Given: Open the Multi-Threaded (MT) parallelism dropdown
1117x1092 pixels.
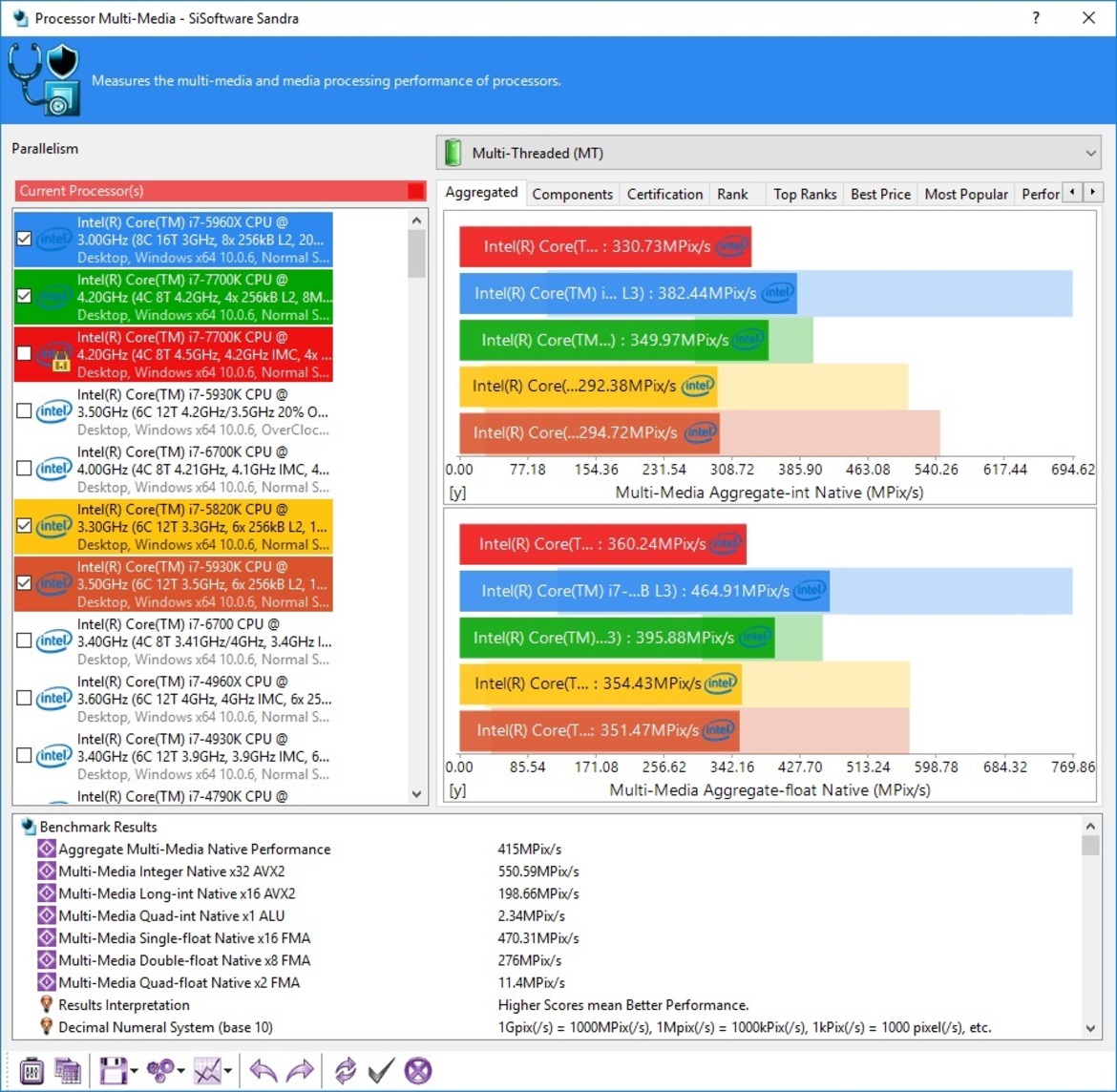Looking at the screenshot, I should pyautogui.click(x=769, y=153).
